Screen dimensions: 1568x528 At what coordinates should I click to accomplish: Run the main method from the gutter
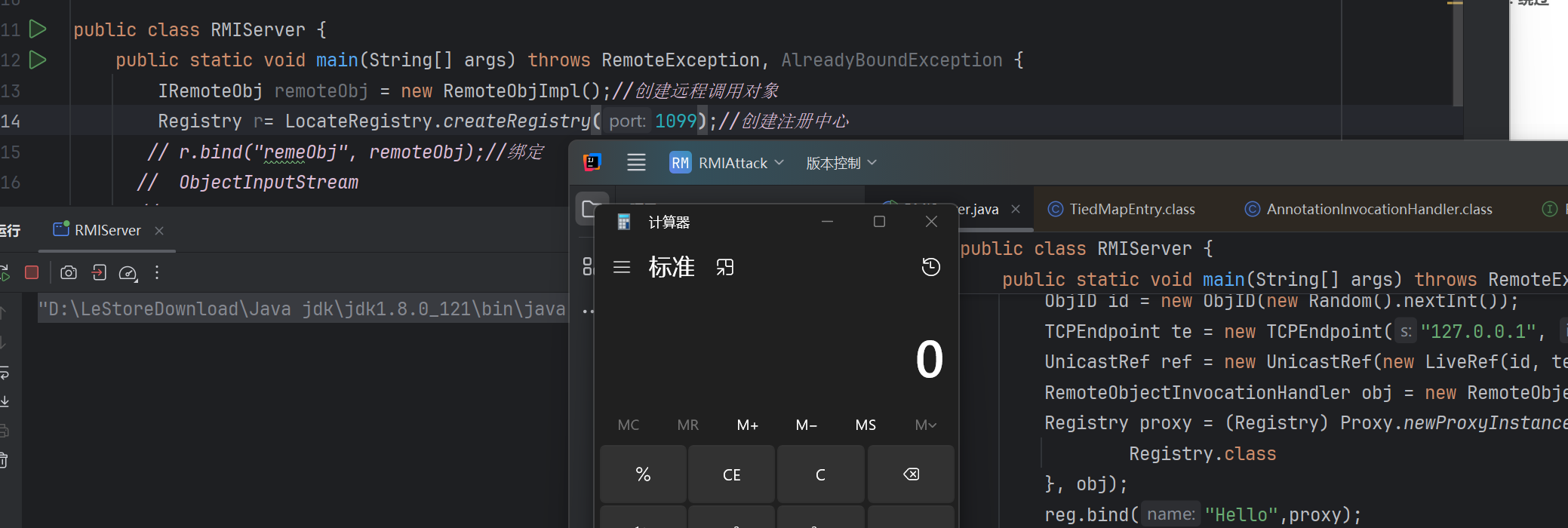point(38,60)
